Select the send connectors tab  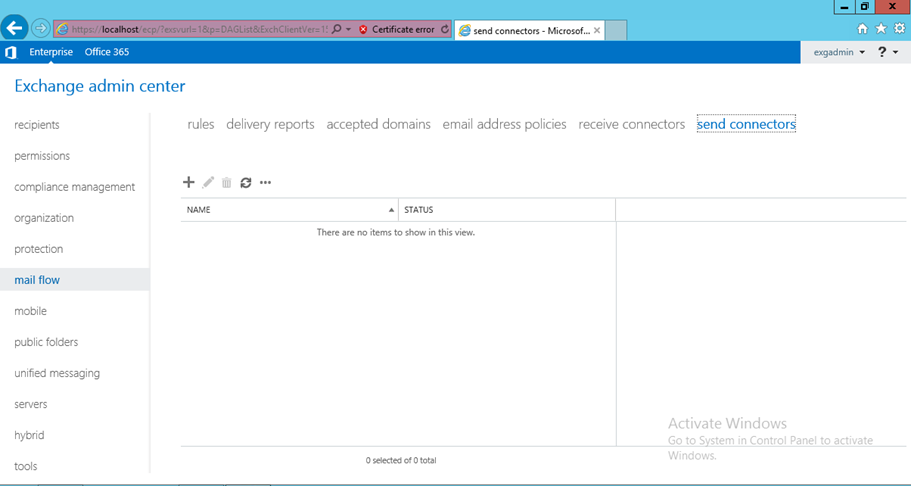pos(746,124)
